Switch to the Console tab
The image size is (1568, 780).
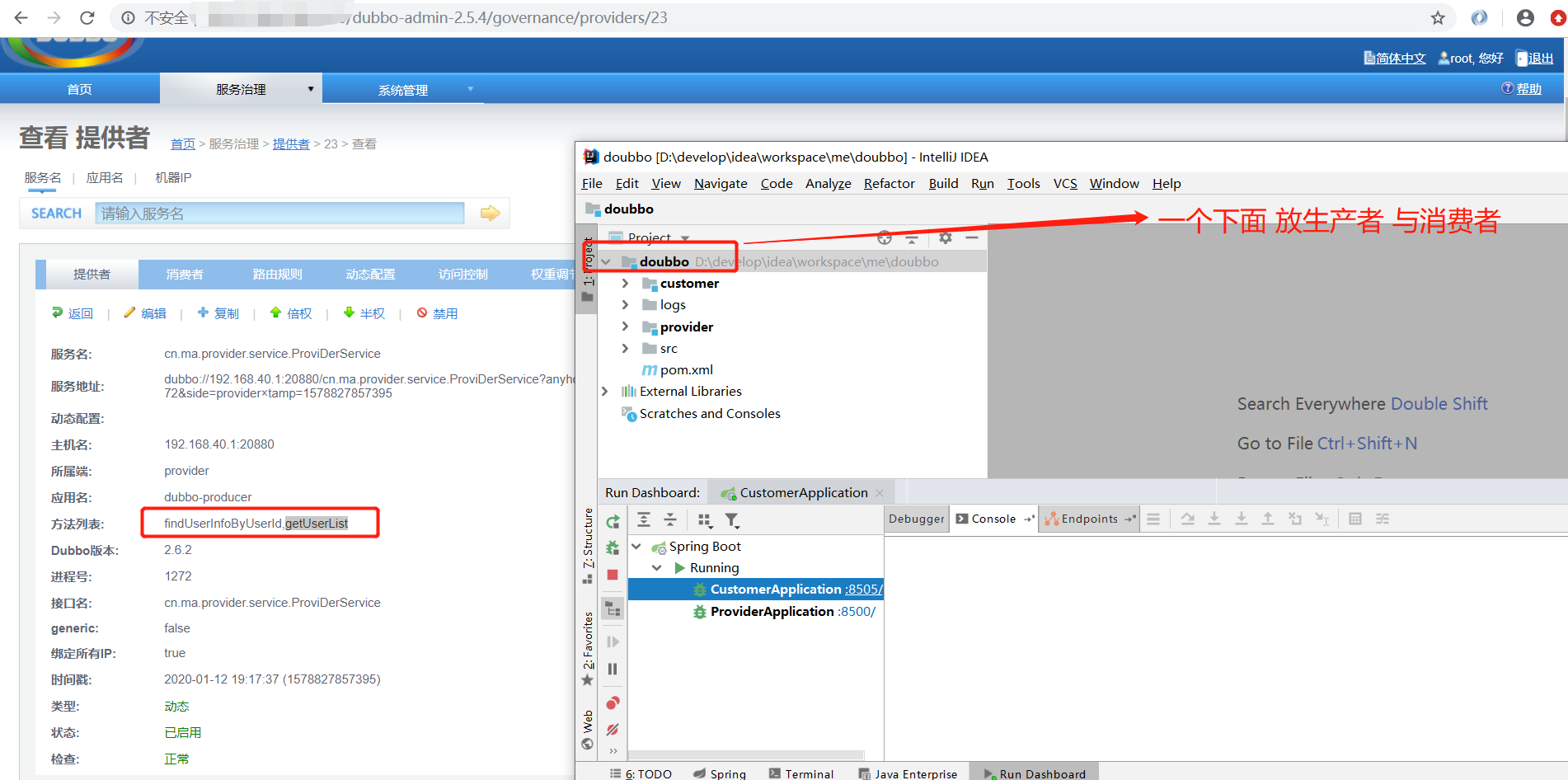click(994, 519)
